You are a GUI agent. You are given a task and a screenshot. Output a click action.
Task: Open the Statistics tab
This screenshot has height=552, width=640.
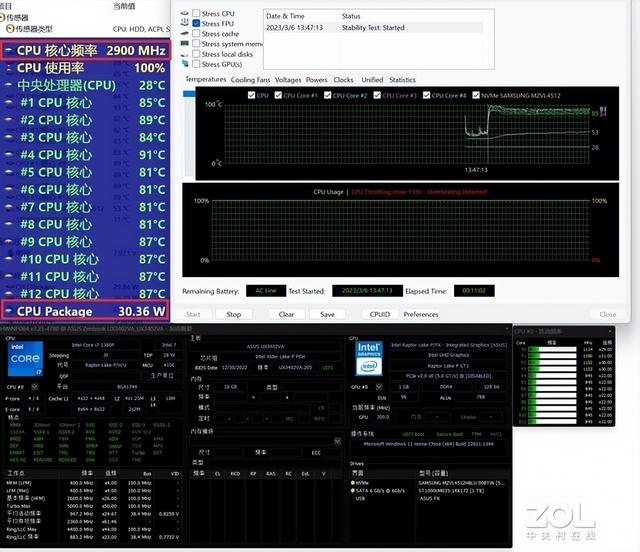[402, 80]
